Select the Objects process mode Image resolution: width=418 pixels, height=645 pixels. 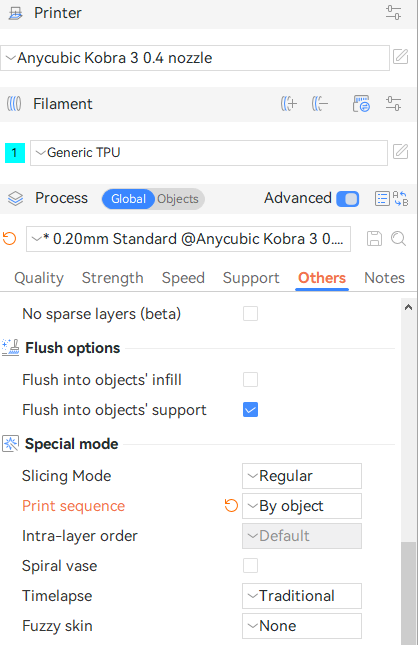(x=178, y=199)
